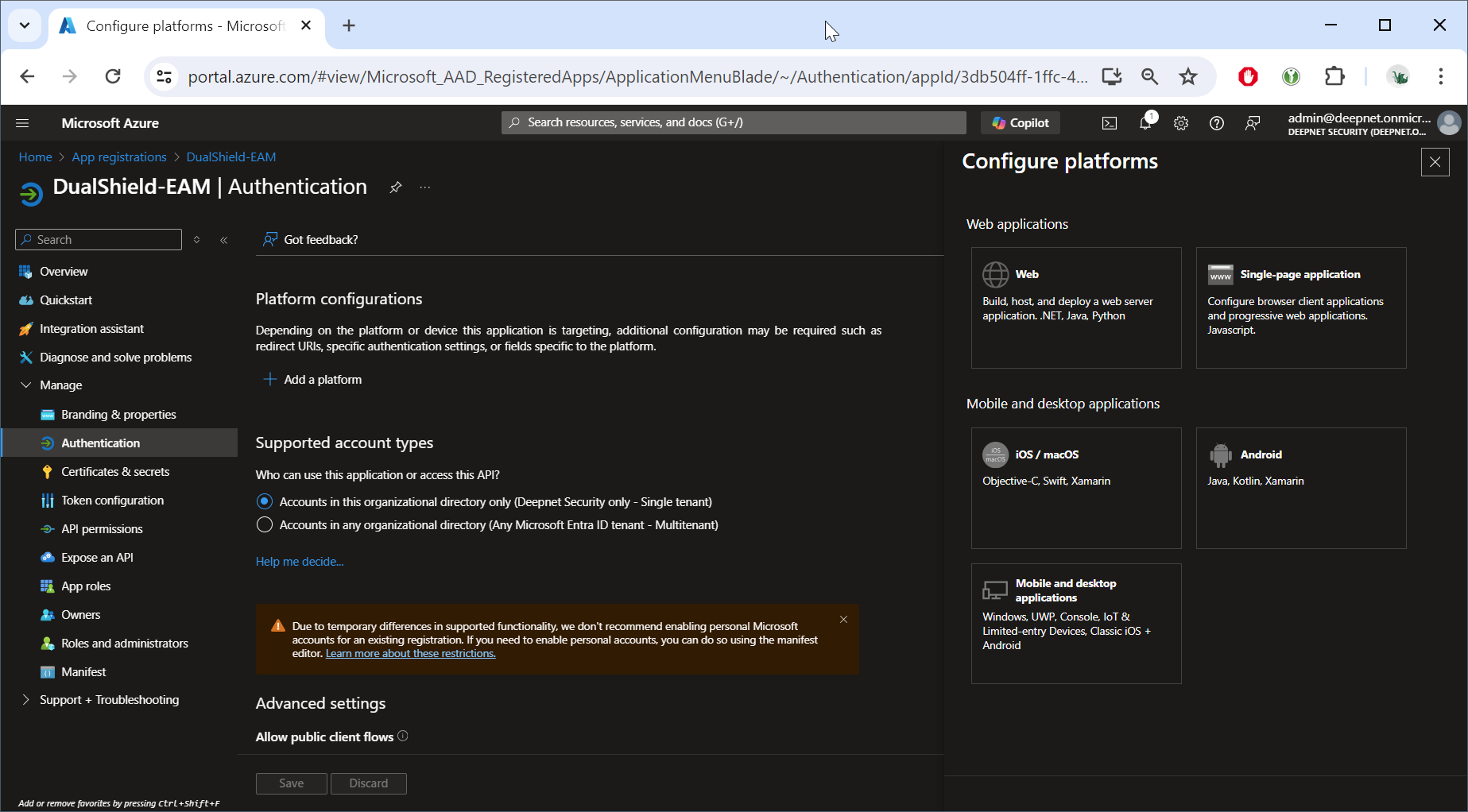
Task: Open the Cloud Shell icon in header
Action: tap(1109, 123)
